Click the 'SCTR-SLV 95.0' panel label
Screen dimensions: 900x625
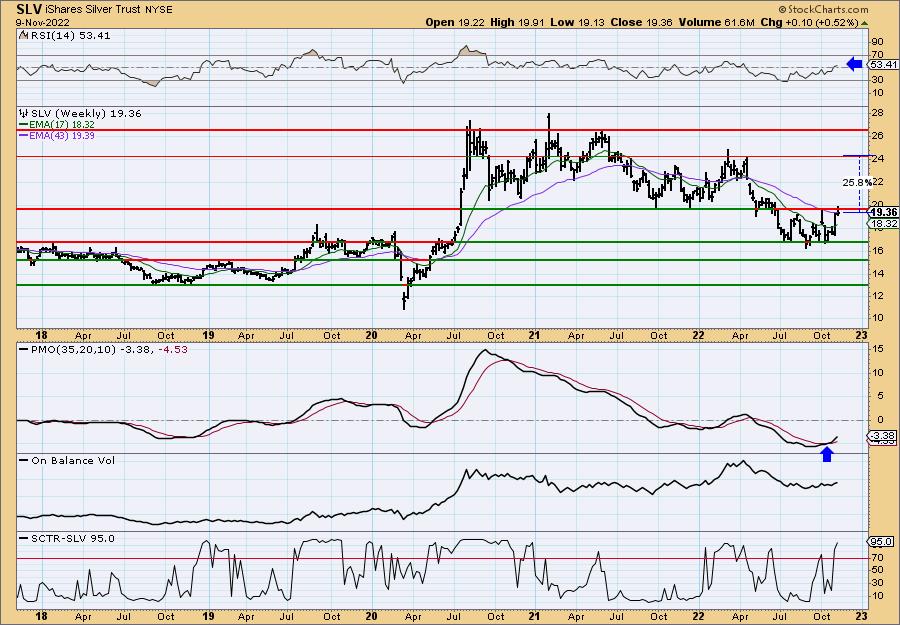72,538
